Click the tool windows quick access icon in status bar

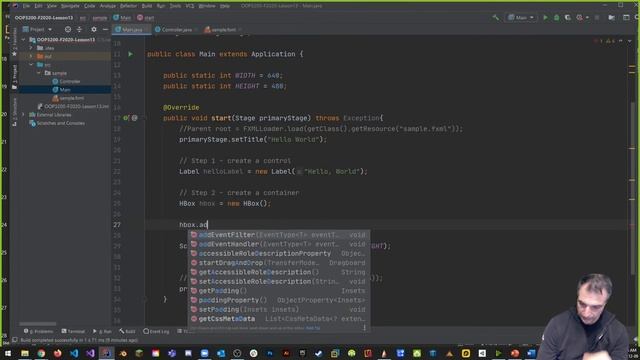[x=15, y=340]
